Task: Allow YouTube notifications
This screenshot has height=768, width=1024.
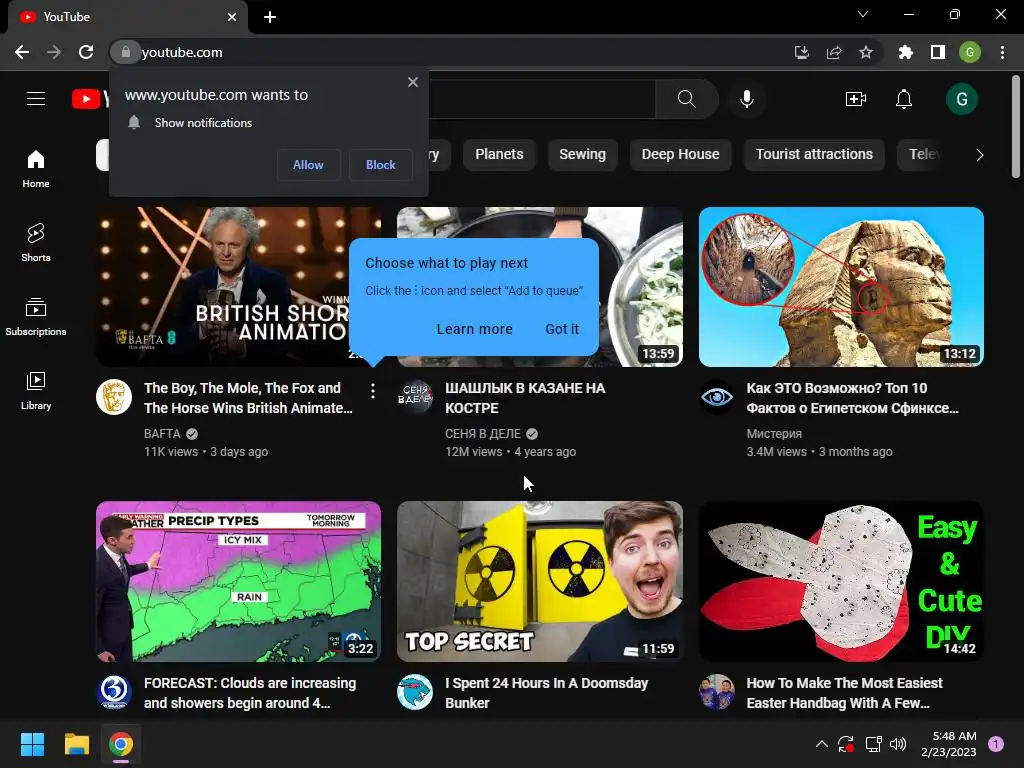Action: (308, 165)
